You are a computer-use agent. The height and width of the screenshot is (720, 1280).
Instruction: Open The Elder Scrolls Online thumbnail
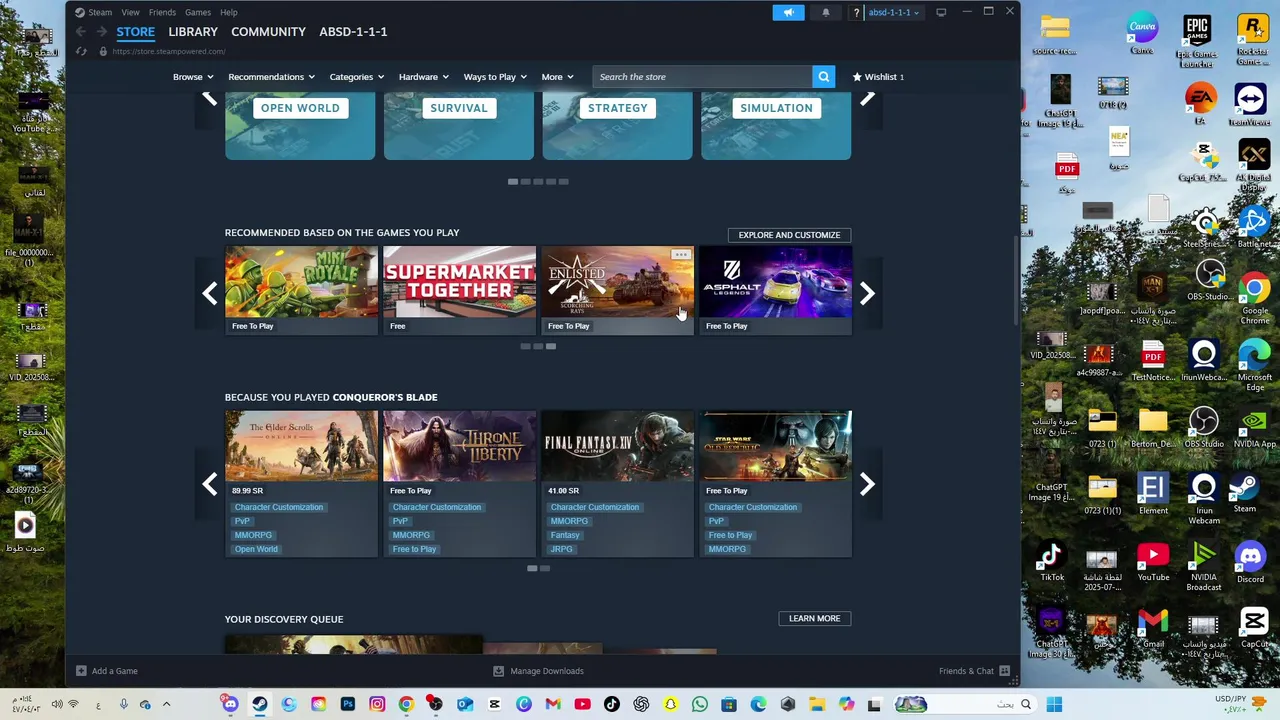(x=301, y=446)
